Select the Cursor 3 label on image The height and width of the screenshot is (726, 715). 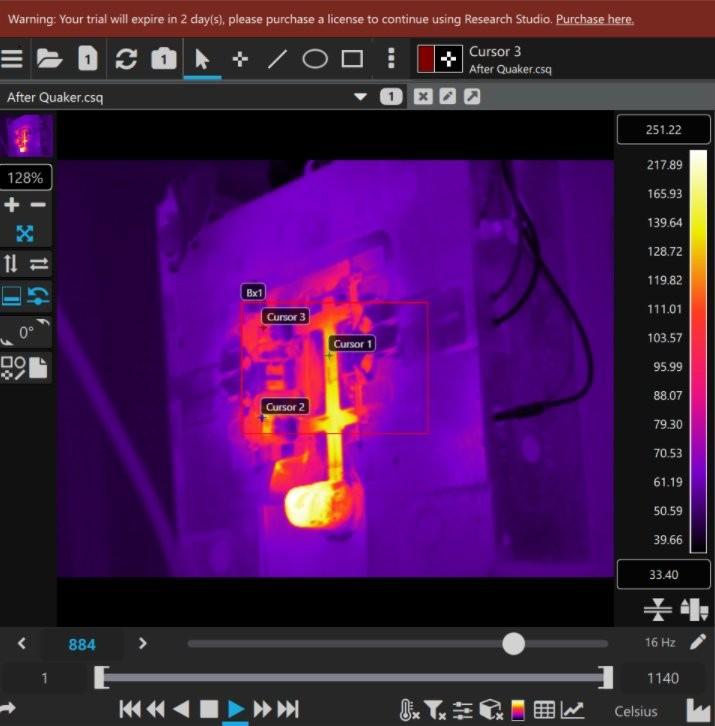point(286,317)
